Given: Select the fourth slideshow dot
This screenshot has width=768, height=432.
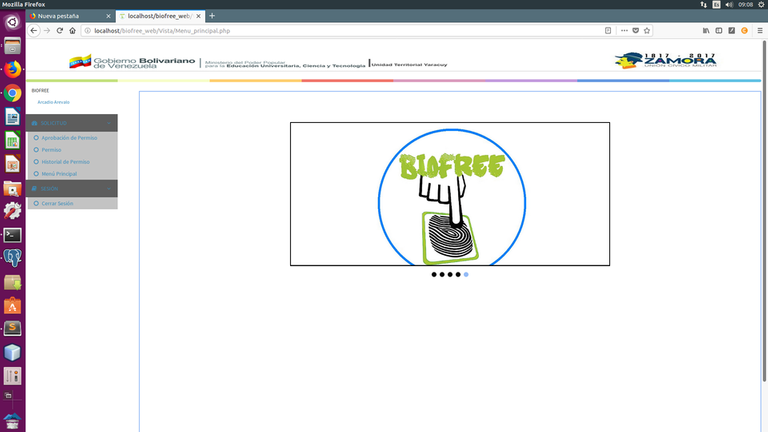Looking at the screenshot, I should point(458,275).
